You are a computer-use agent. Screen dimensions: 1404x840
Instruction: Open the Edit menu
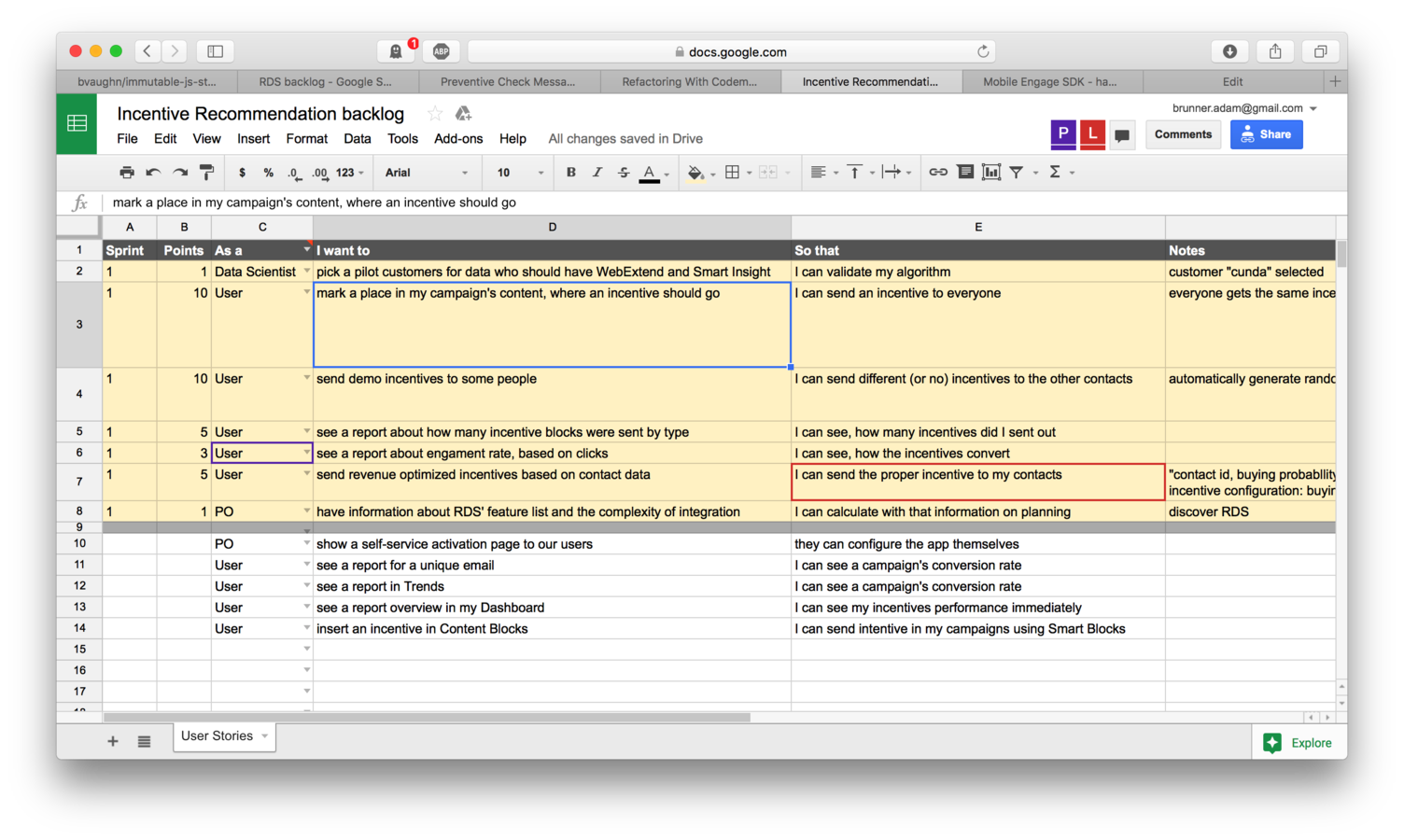click(165, 139)
